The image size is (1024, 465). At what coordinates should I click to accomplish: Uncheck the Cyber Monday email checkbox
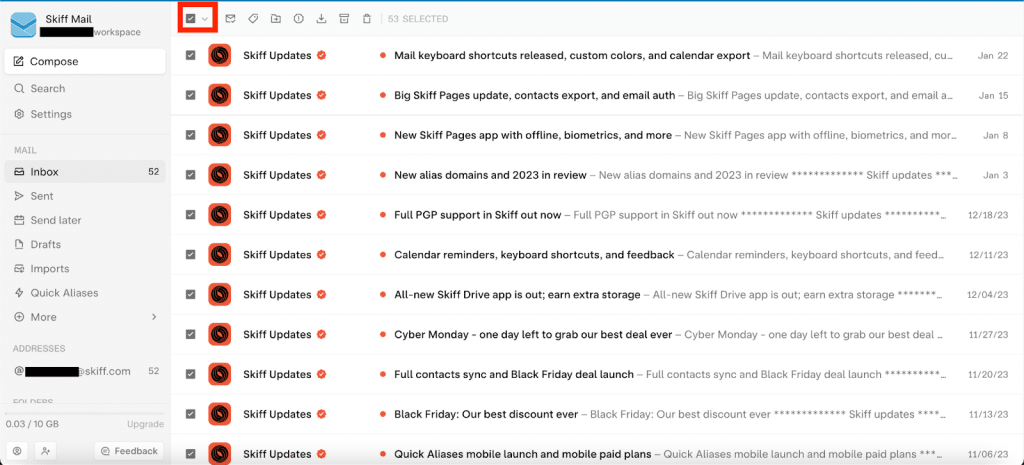(190, 334)
